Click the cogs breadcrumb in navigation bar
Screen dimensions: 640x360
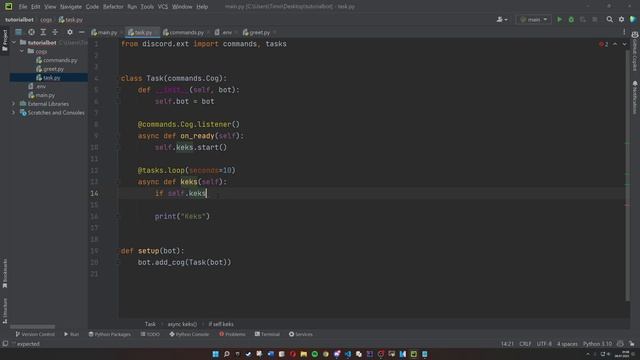pos(46,20)
